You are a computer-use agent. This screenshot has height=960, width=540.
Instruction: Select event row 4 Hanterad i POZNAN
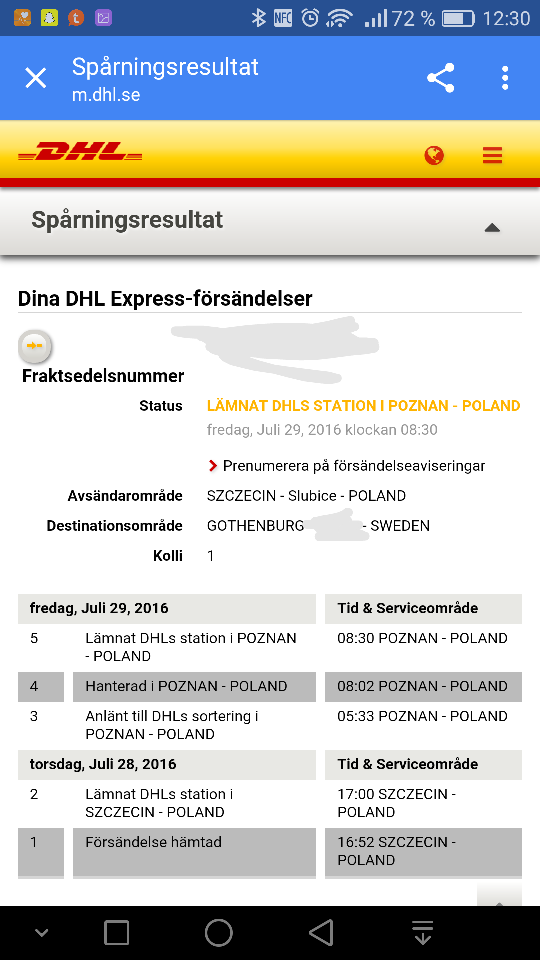(270, 687)
